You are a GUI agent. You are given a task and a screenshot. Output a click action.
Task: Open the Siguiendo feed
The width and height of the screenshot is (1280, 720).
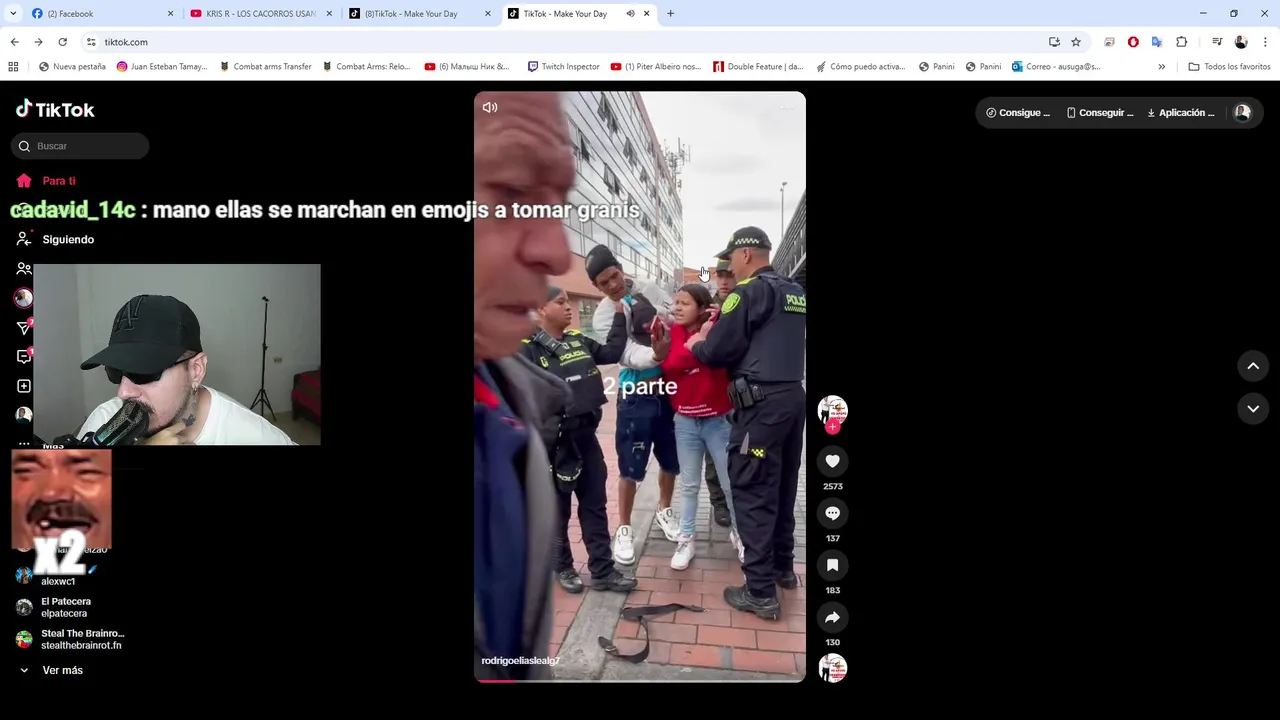point(55,239)
